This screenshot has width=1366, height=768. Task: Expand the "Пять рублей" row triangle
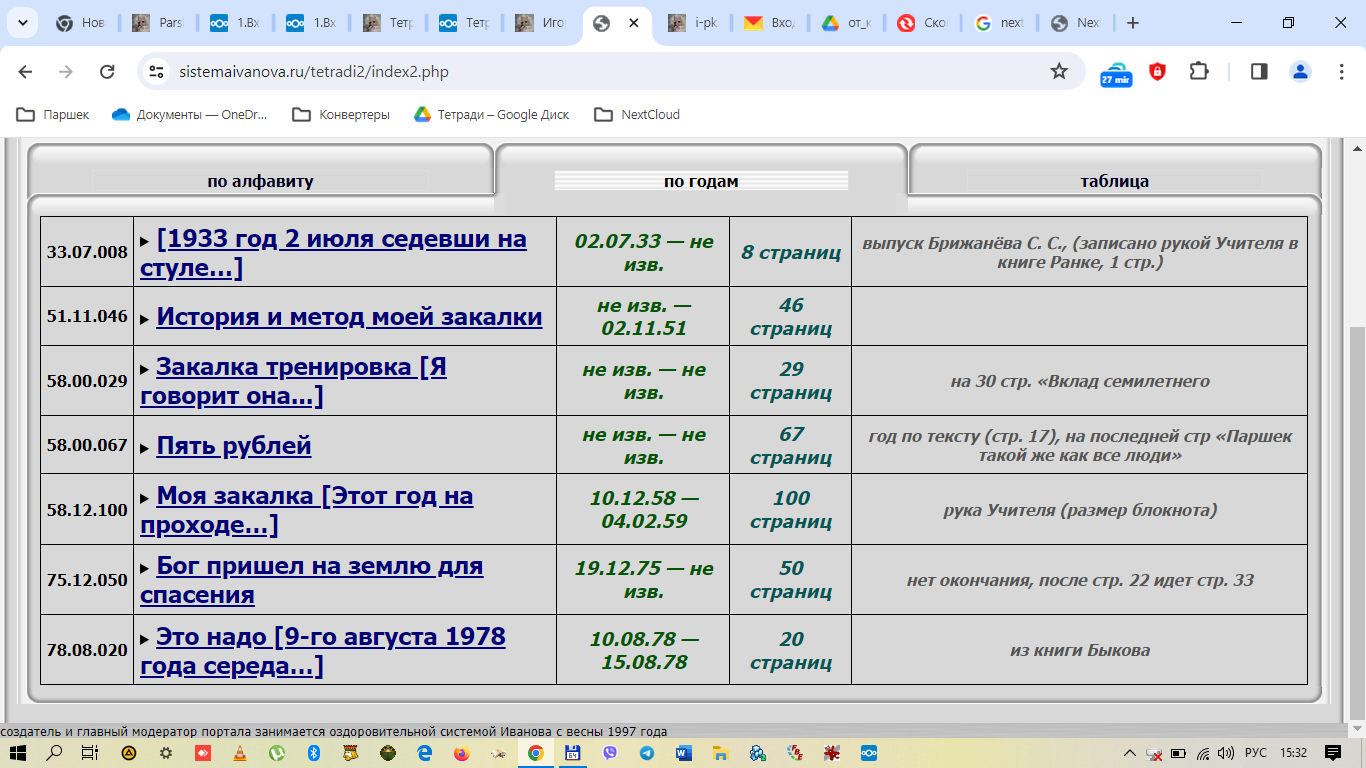145,448
